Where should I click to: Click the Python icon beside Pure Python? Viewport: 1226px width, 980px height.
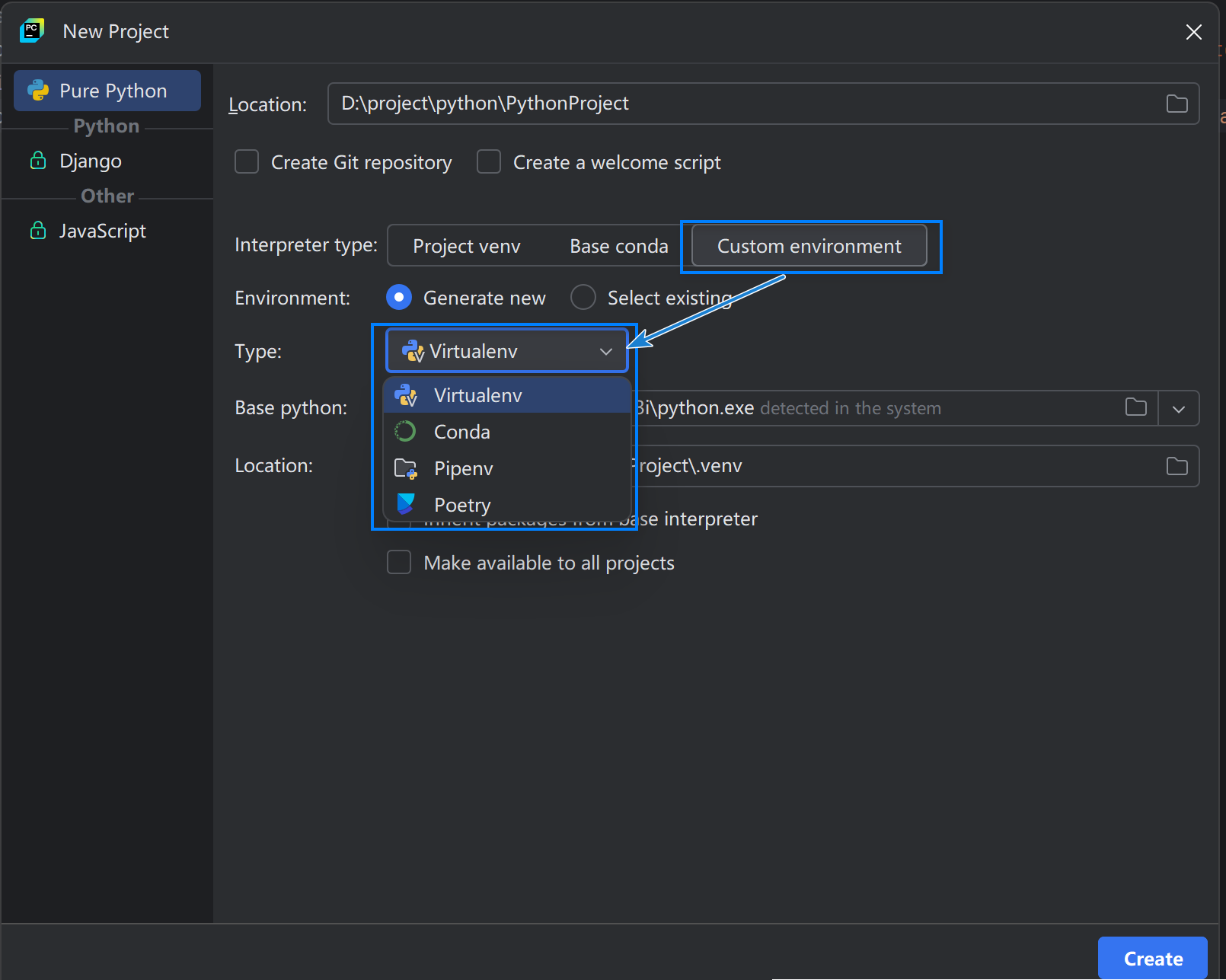tap(38, 91)
